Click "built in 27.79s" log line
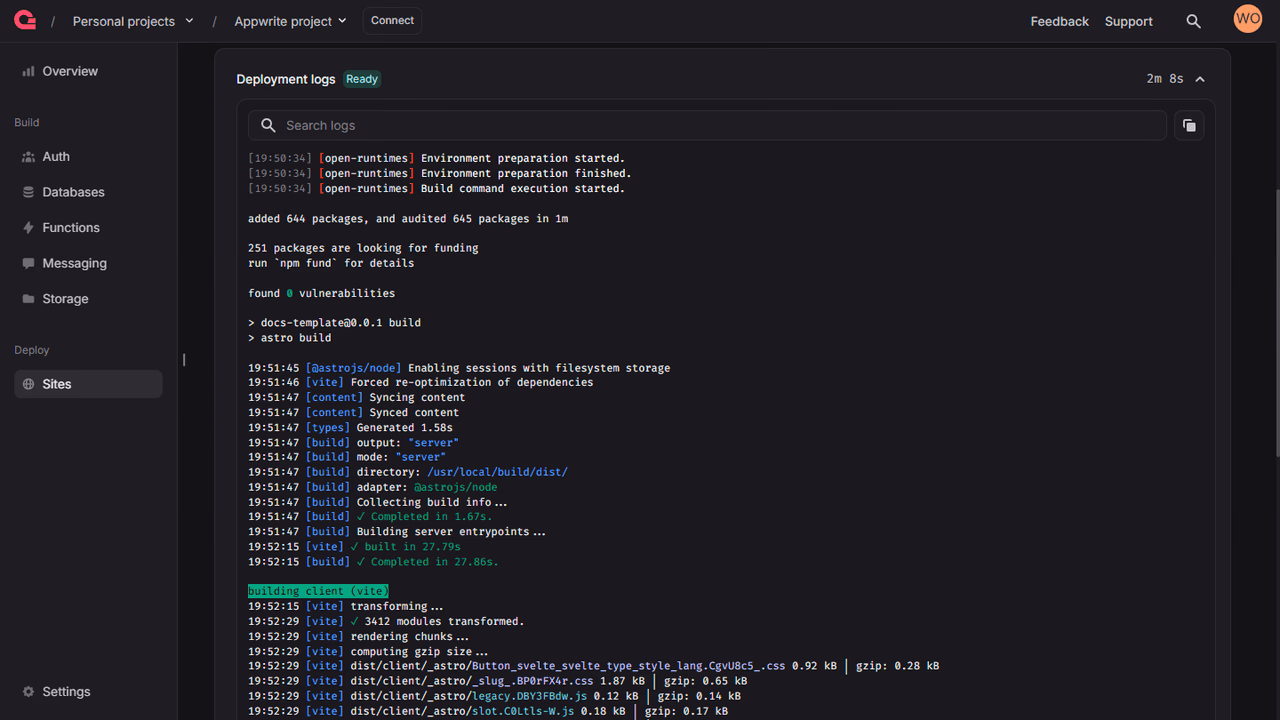 click(x=354, y=547)
